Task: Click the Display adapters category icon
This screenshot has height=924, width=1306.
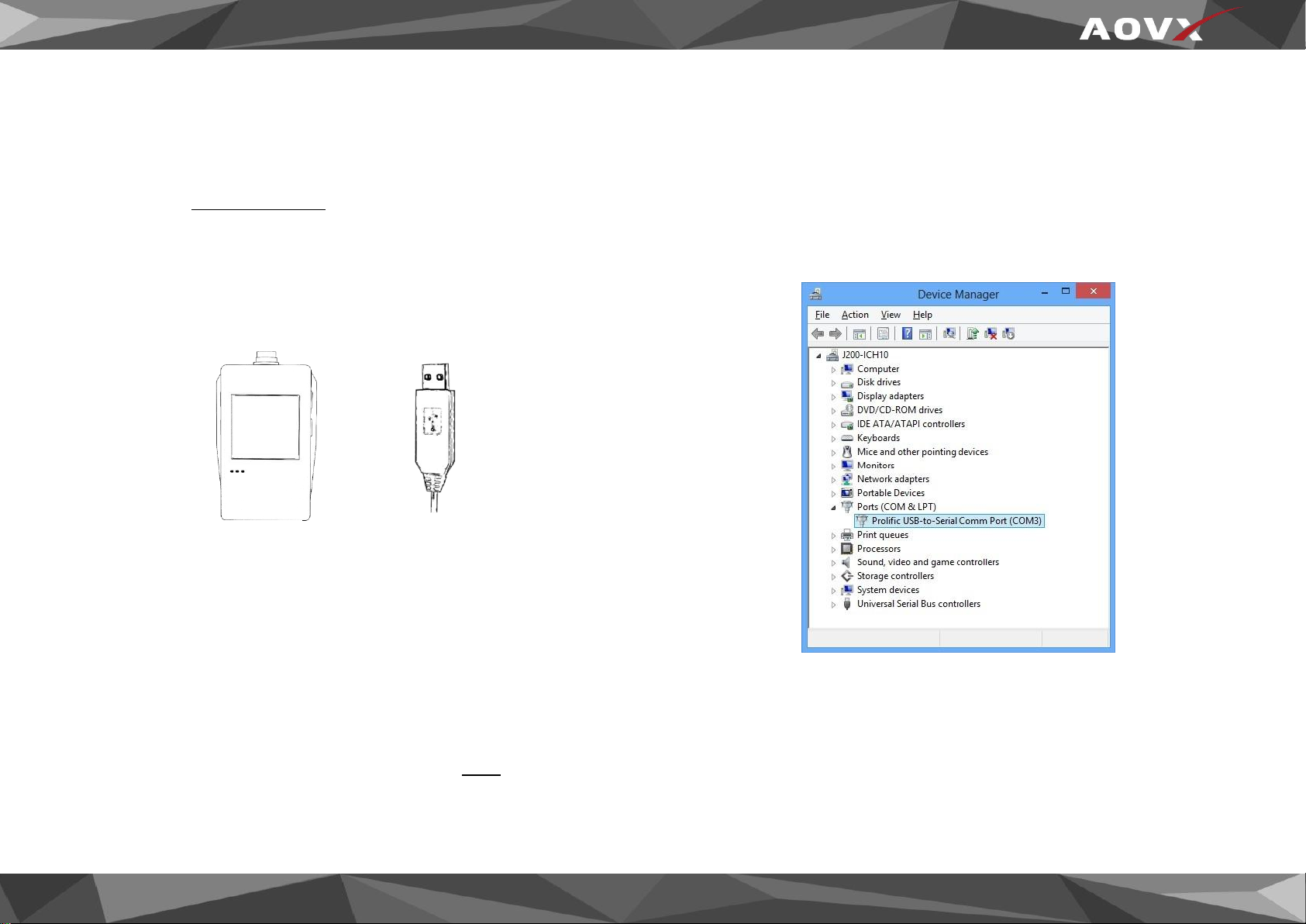Action: tap(847, 396)
